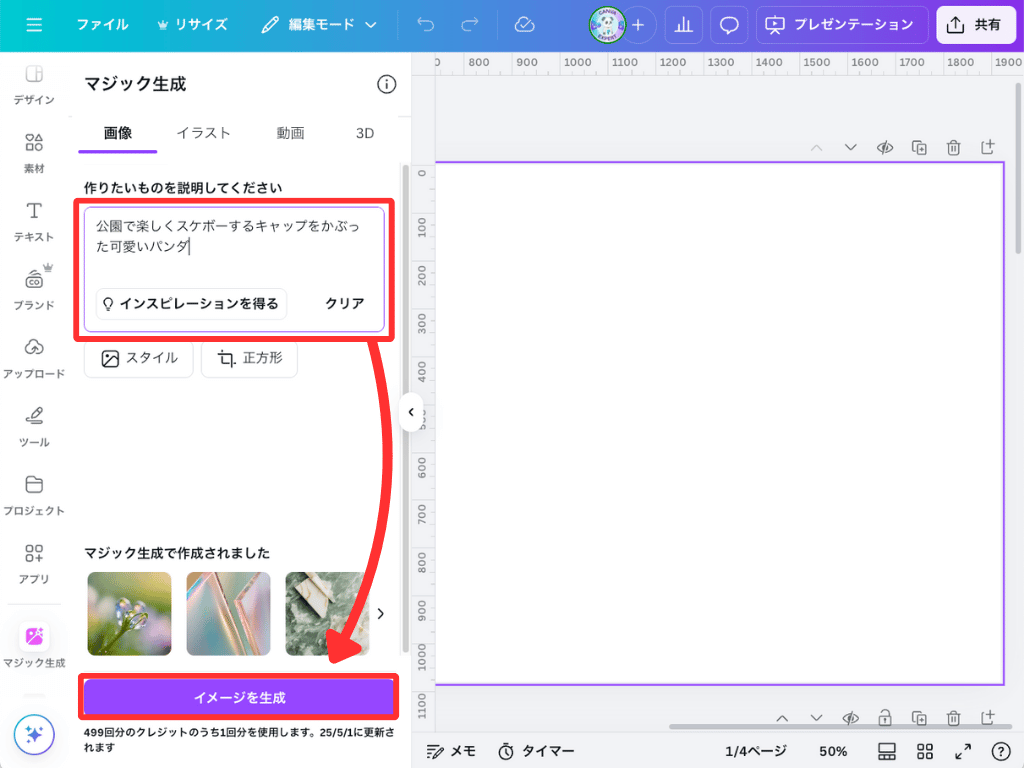Screen dimensions: 1024x768
Task: Click the イメージを生成 button
Action: click(238, 697)
